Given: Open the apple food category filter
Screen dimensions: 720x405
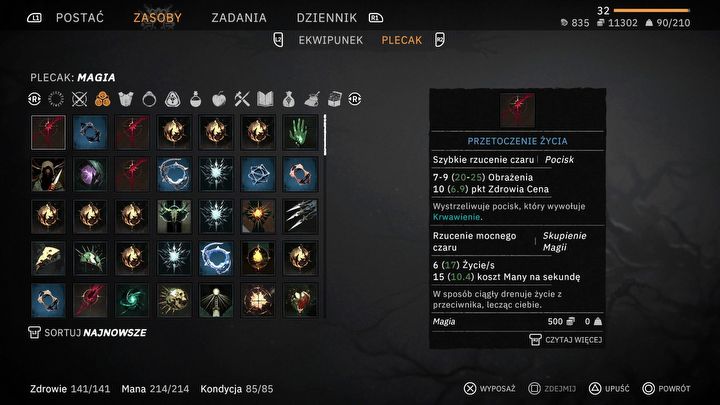Looking at the screenshot, I should [219, 99].
